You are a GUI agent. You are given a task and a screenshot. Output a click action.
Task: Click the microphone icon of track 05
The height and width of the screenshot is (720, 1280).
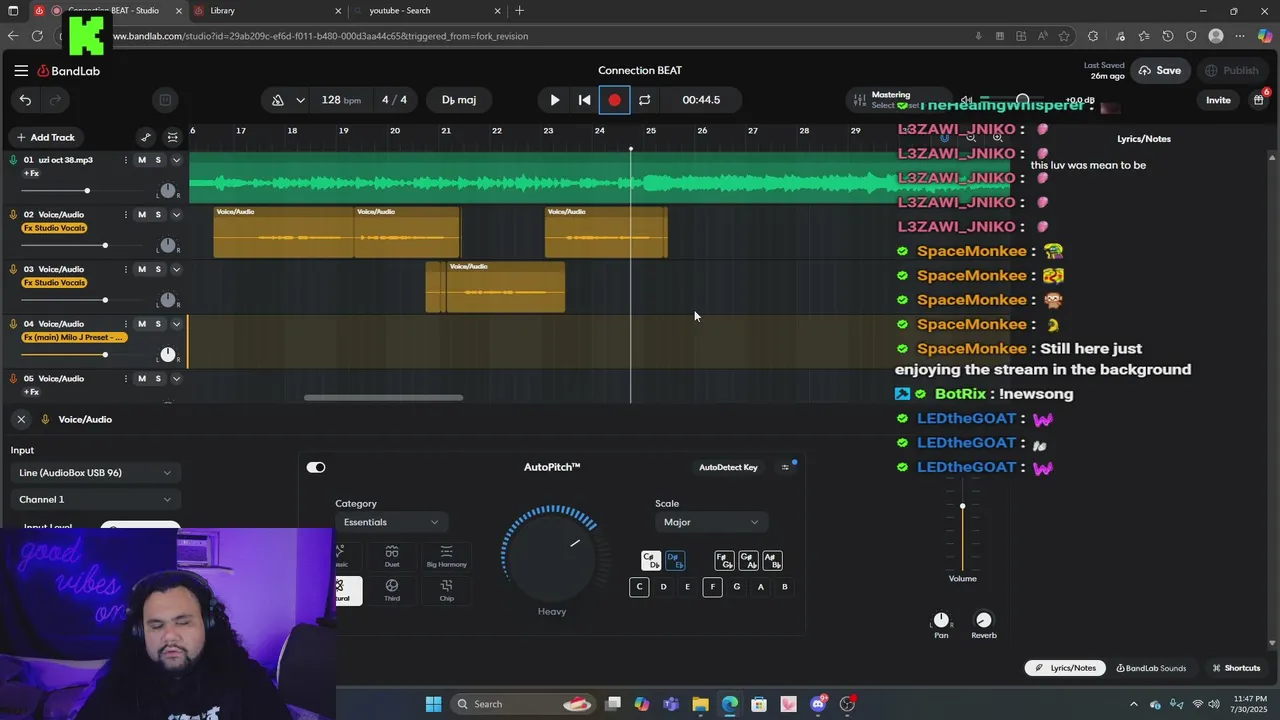tap(13, 379)
